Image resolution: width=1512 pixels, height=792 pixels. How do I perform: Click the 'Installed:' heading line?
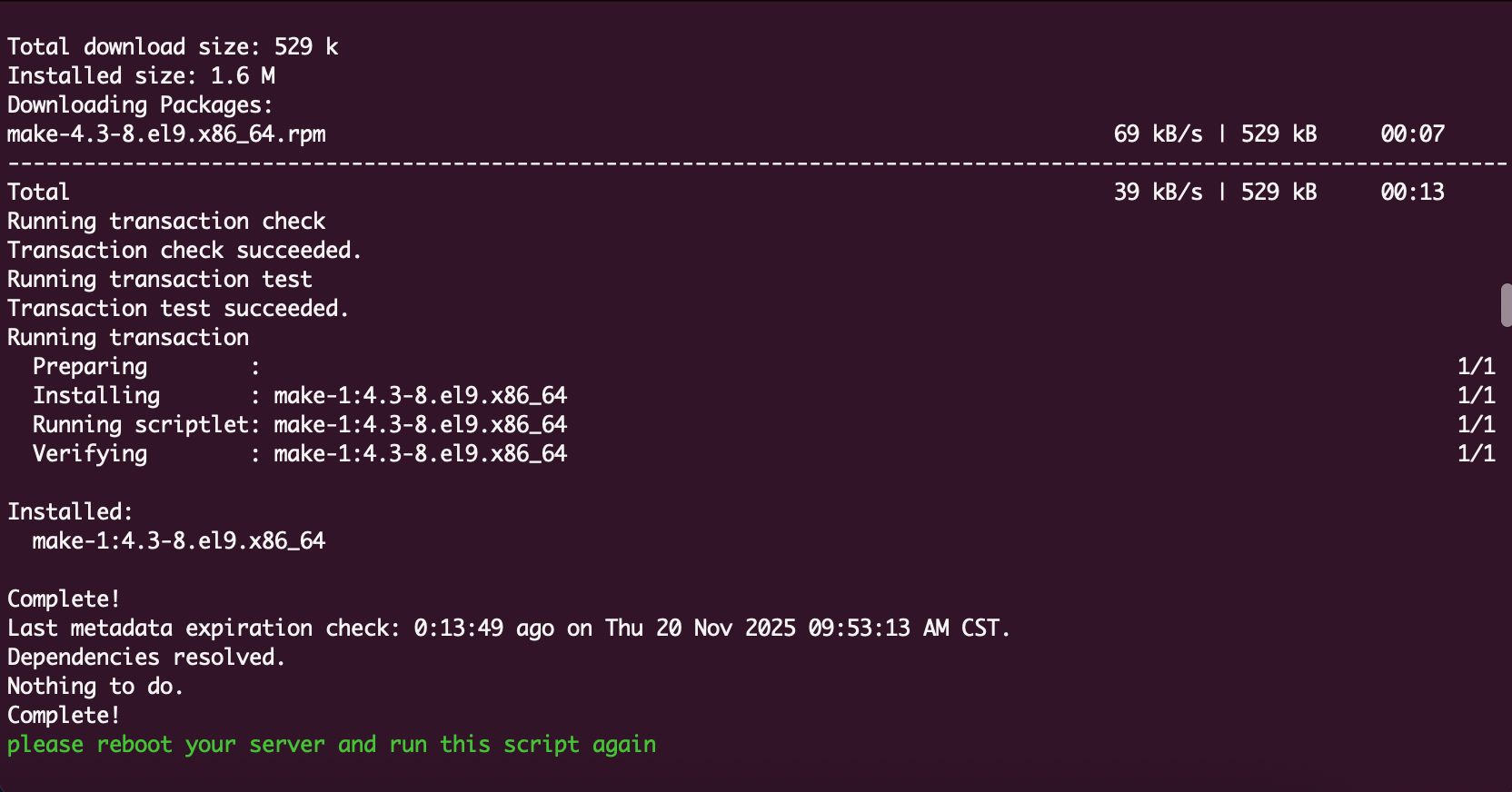click(70, 512)
